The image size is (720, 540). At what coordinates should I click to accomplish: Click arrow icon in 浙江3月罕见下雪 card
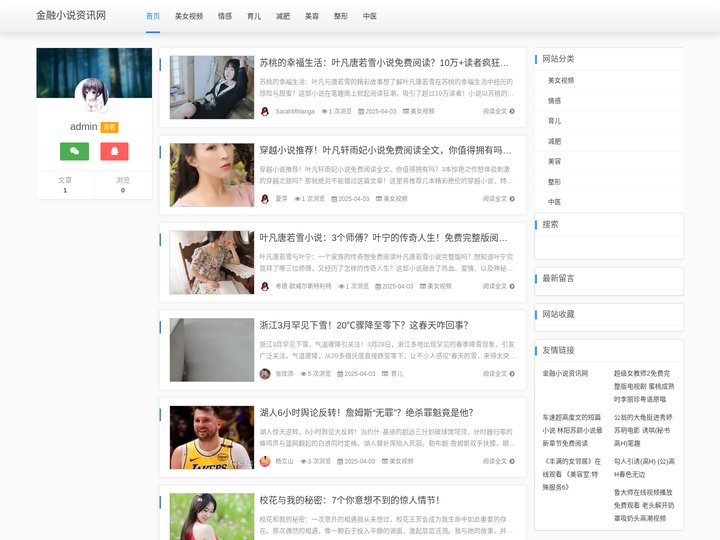[512, 374]
